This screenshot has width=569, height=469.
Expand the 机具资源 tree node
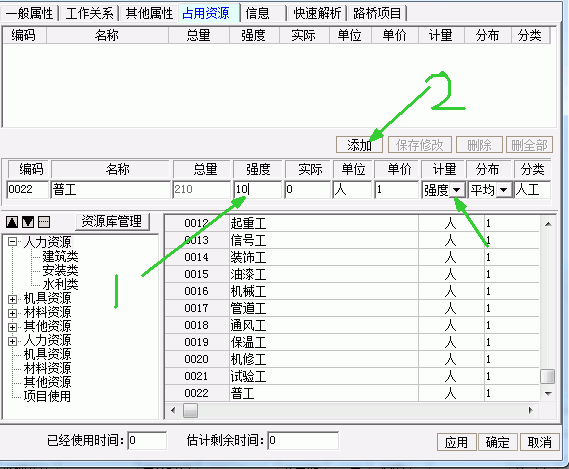[x=12, y=299]
